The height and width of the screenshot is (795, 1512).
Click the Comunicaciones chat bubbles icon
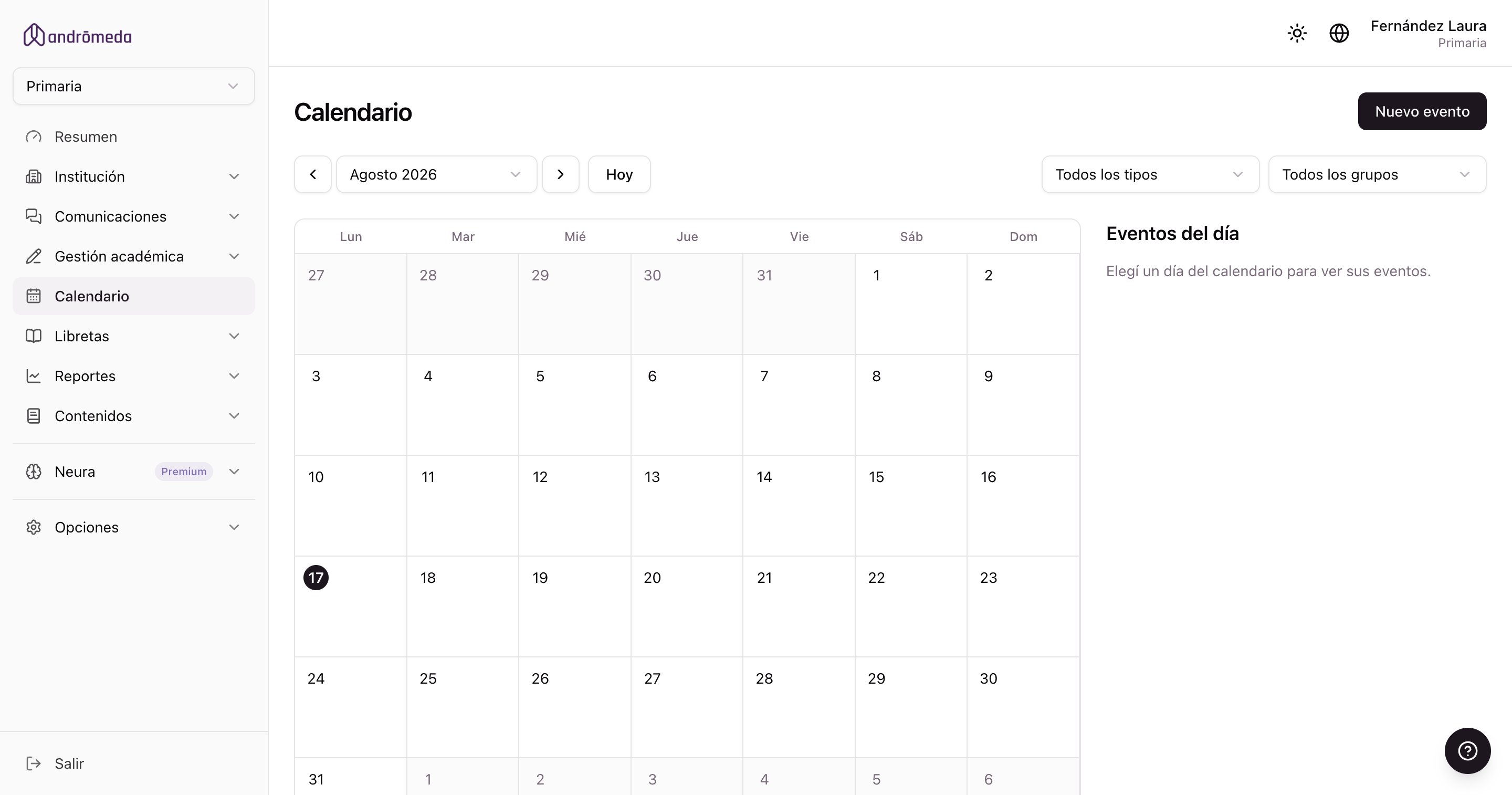click(x=34, y=217)
